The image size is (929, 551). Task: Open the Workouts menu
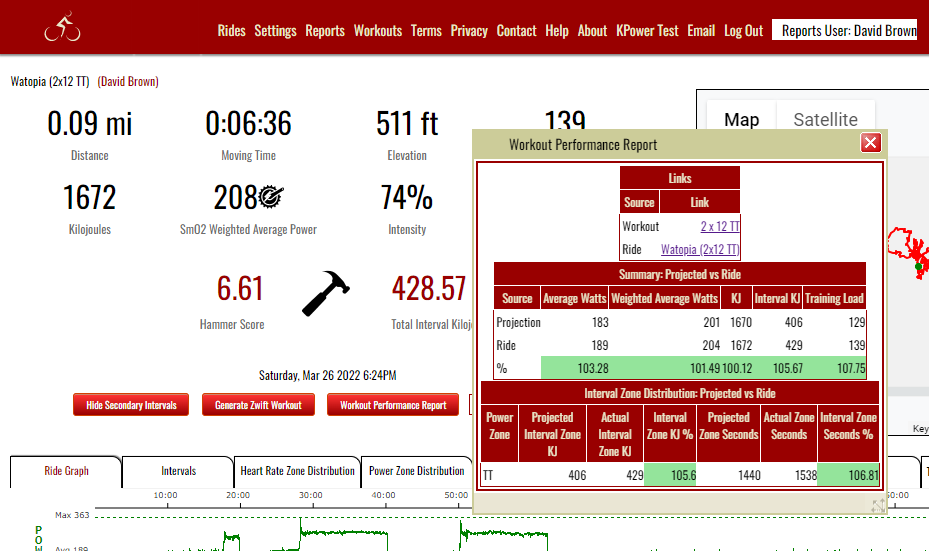tap(377, 31)
